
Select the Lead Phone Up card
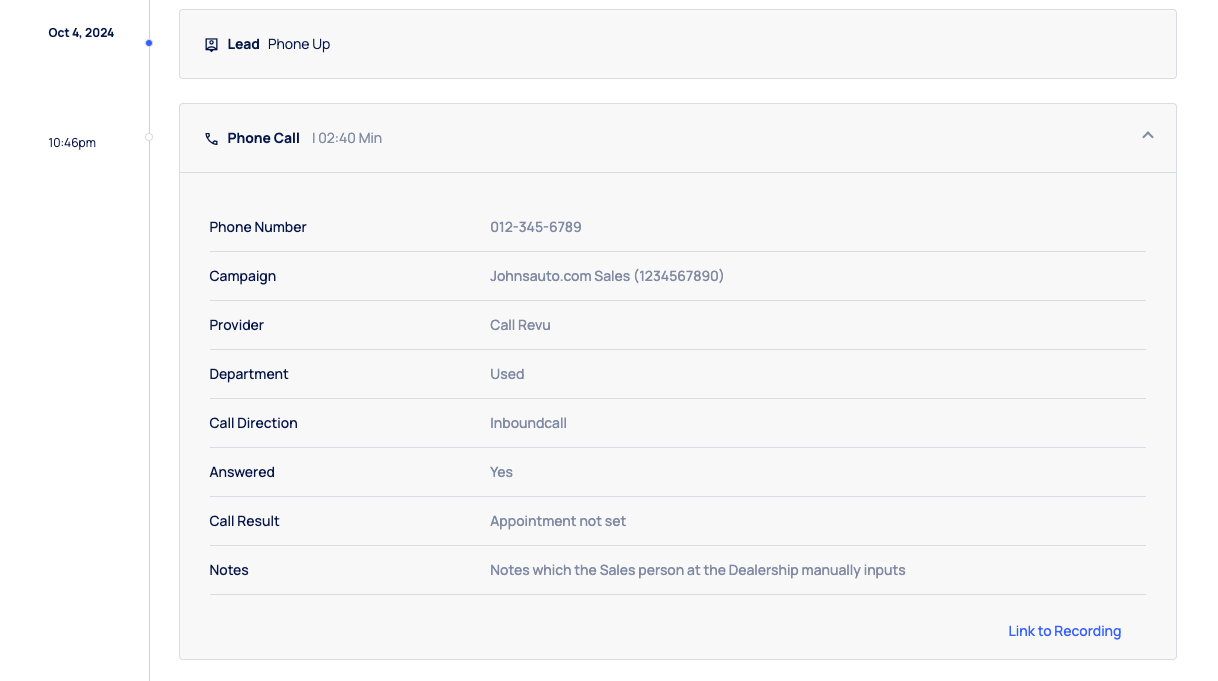(x=677, y=44)
